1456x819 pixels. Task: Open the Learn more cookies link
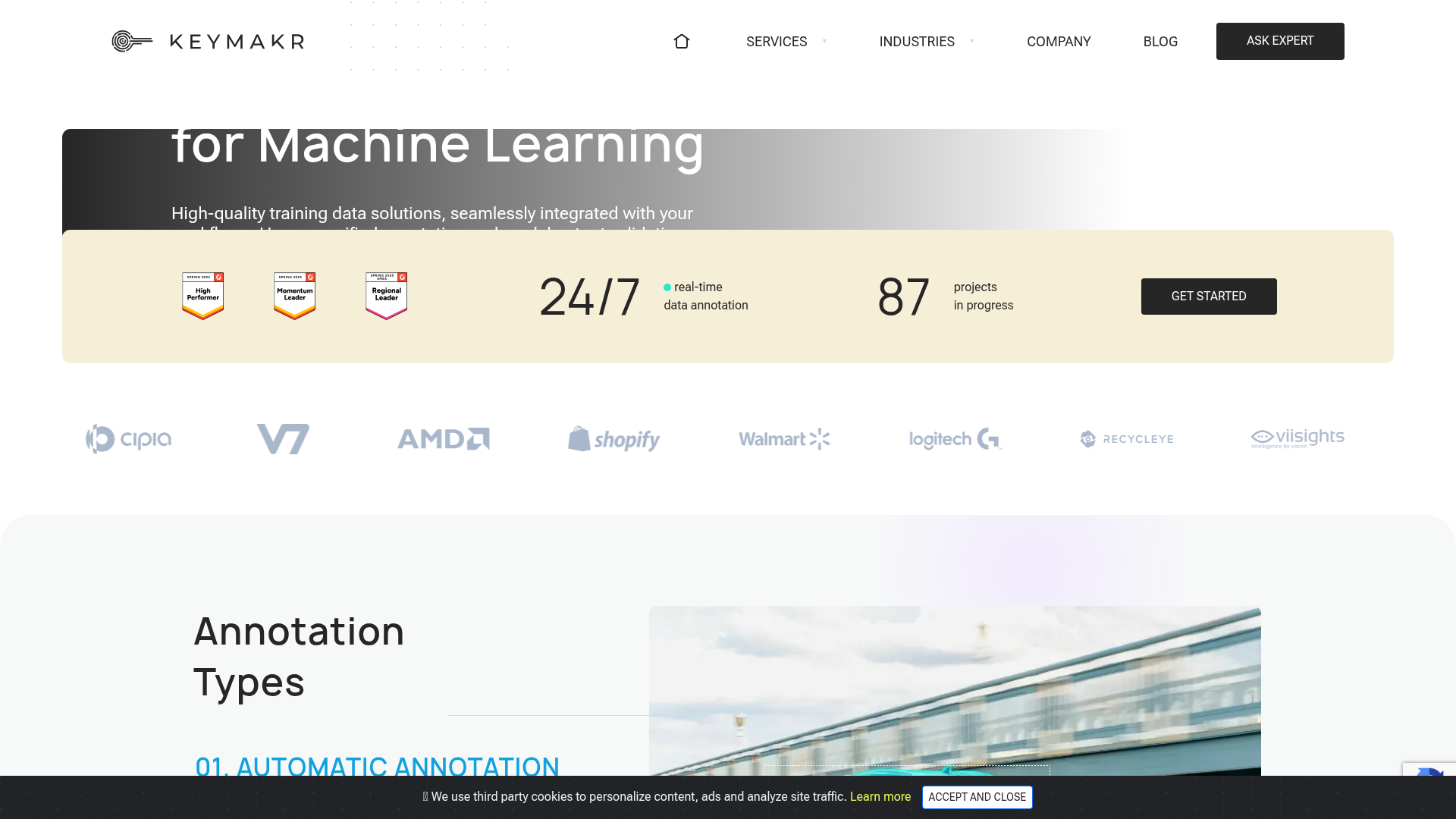880,797
